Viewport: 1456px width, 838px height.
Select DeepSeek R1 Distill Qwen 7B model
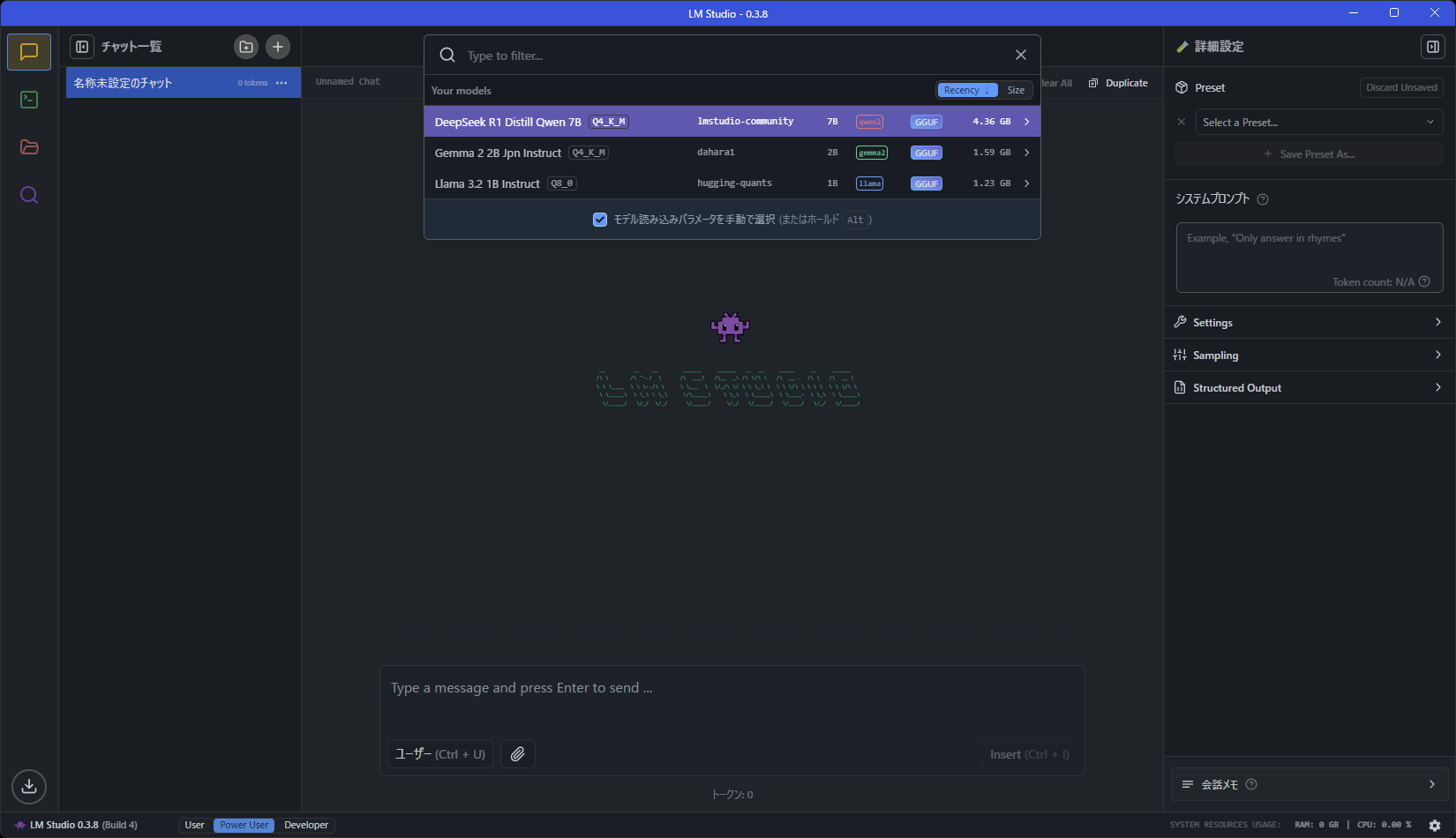pos(732,122)
